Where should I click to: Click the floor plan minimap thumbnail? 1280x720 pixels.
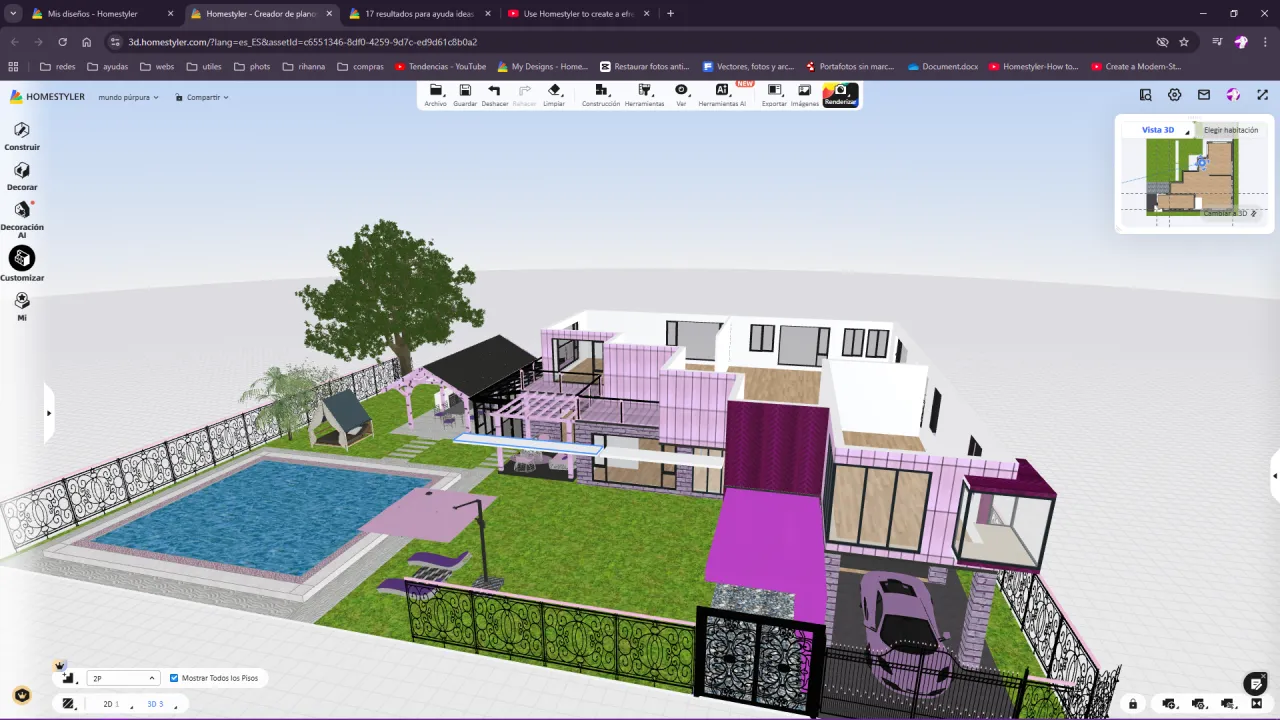[x=1189, y=175]
